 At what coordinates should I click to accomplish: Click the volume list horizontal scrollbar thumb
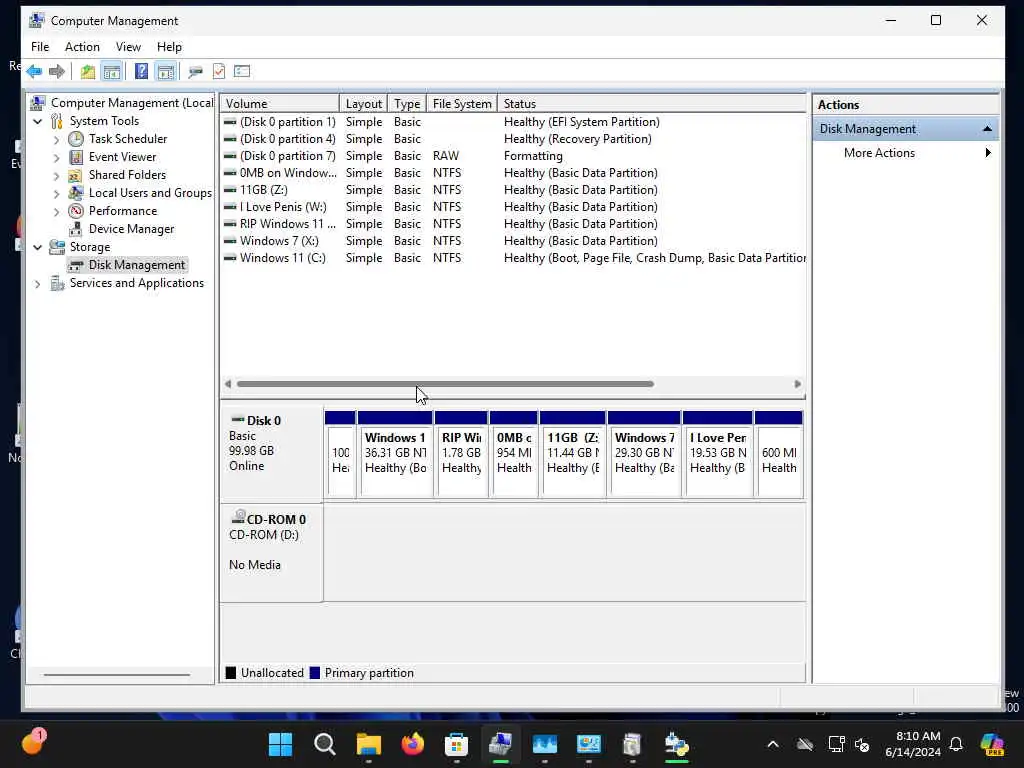click(445, 384)
